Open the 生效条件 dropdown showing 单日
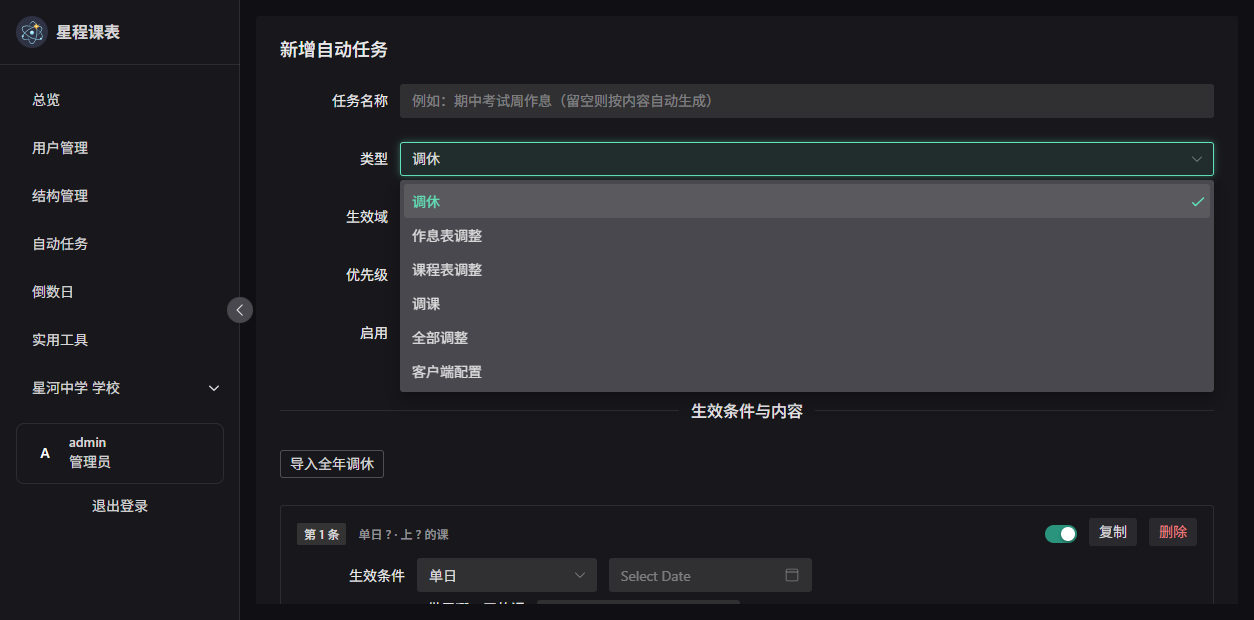Viewport: 1254px width, 620px height. coord(507,575)
